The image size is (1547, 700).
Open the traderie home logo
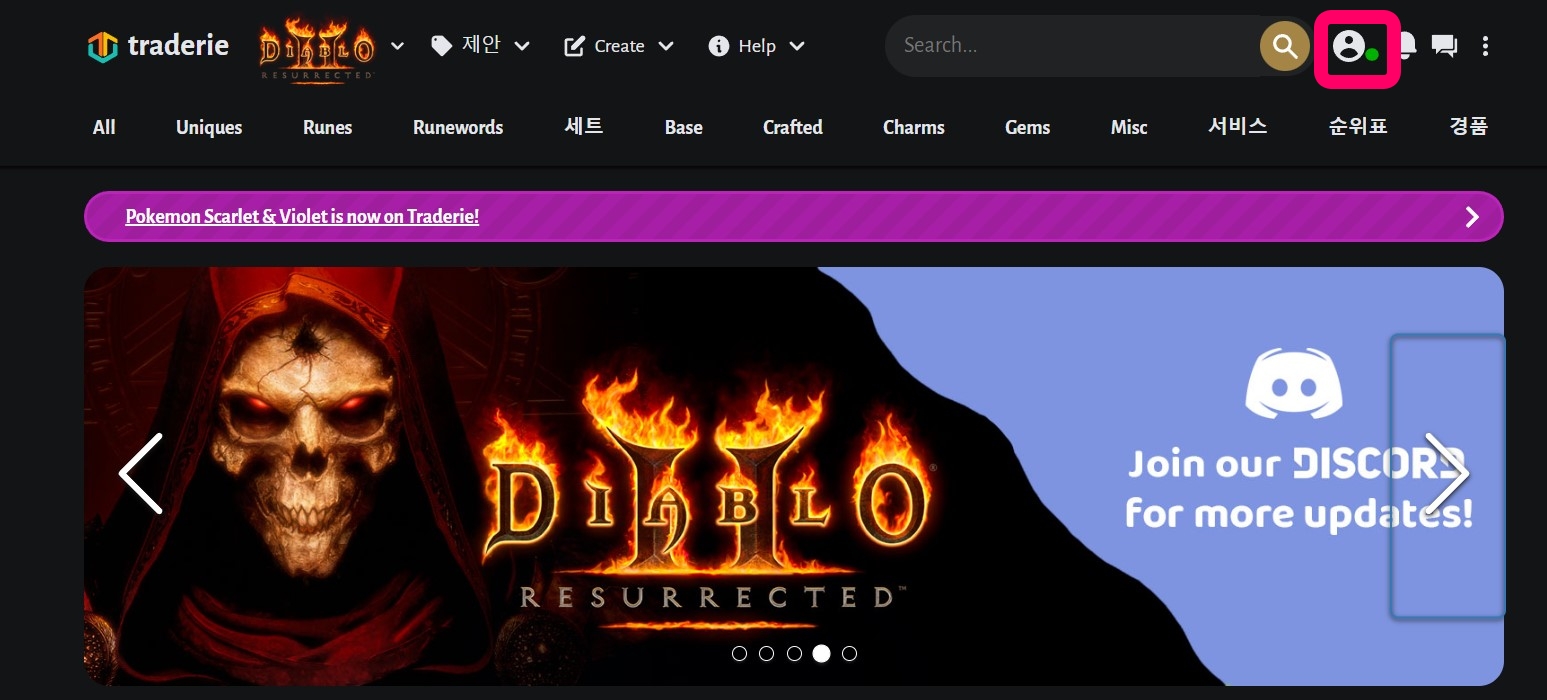pyautogui.click(x=158, y=46)
